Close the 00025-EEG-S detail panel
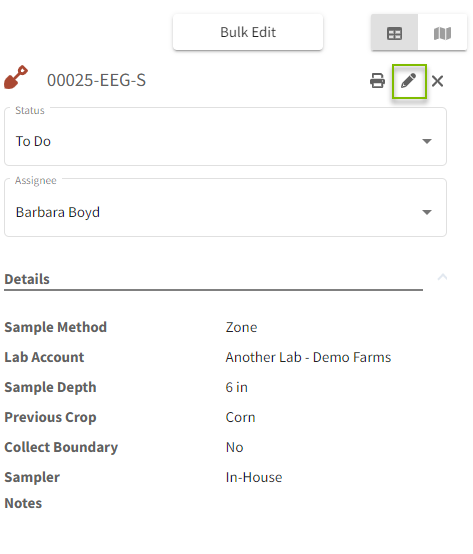Viewport: 473px width, 554px height. [437, 81]
